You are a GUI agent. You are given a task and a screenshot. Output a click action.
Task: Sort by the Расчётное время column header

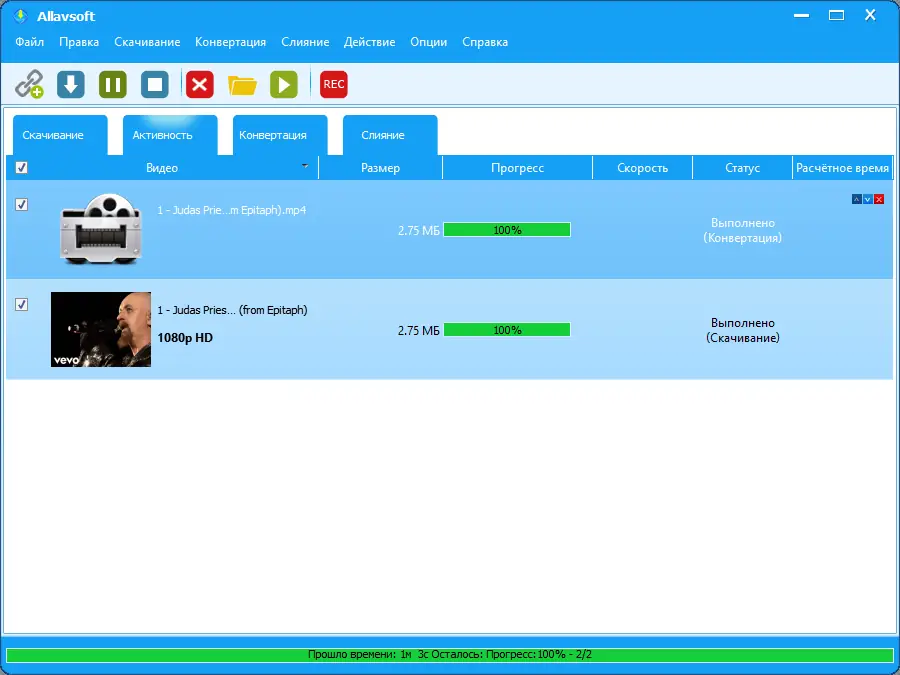[842, 168]
